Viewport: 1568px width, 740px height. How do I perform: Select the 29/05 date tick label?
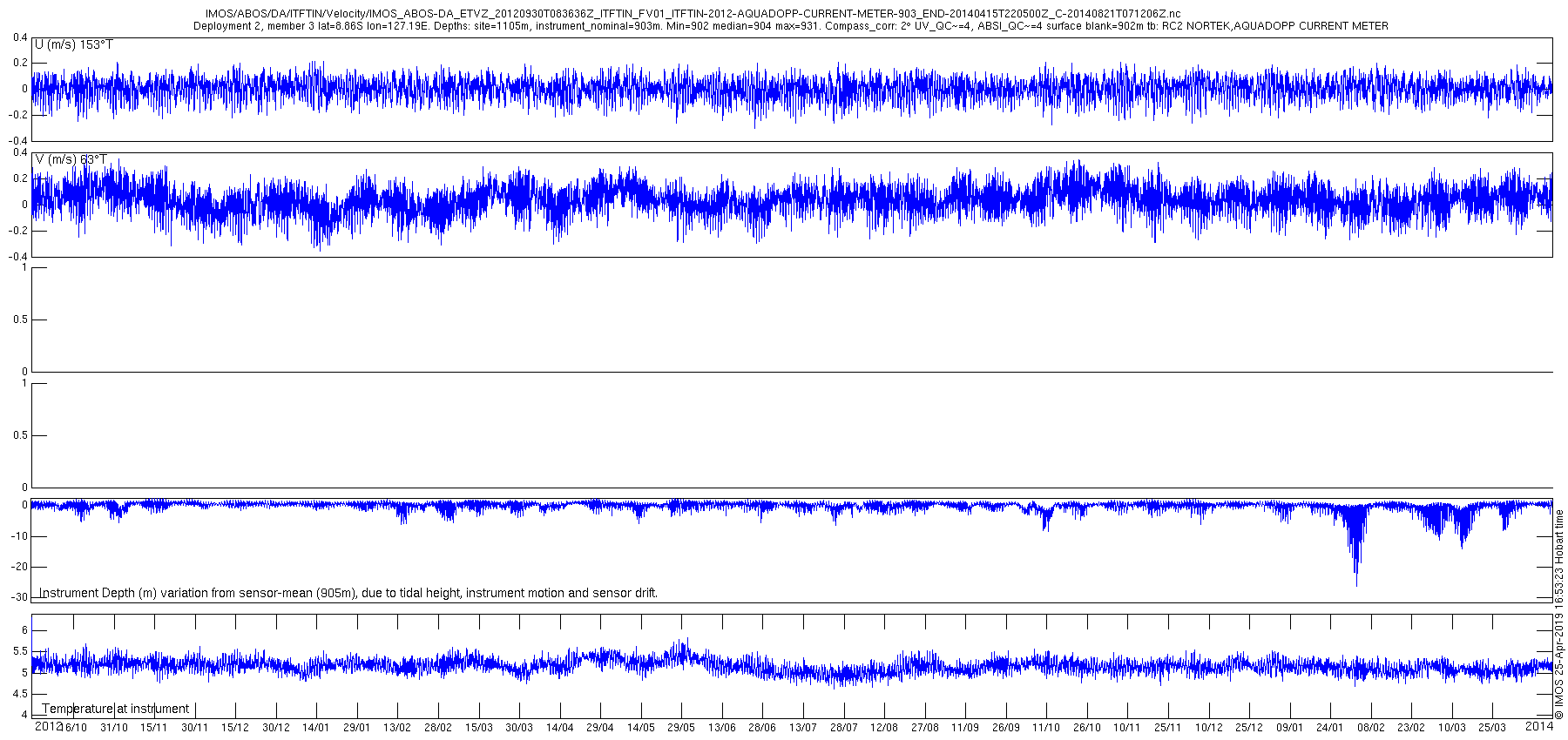(x=681, y=728)
